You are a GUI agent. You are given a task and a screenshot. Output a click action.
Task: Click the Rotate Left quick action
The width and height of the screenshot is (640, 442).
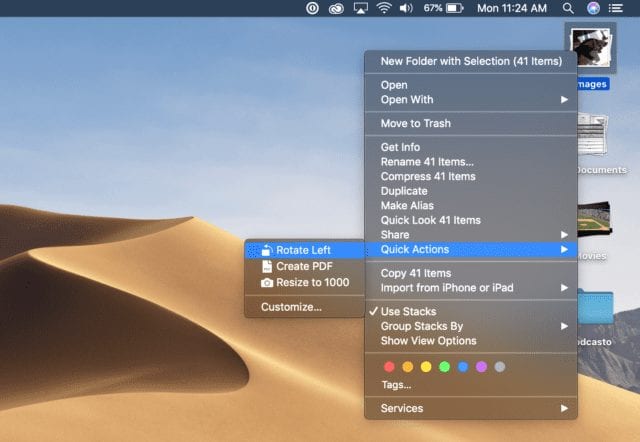304,250
